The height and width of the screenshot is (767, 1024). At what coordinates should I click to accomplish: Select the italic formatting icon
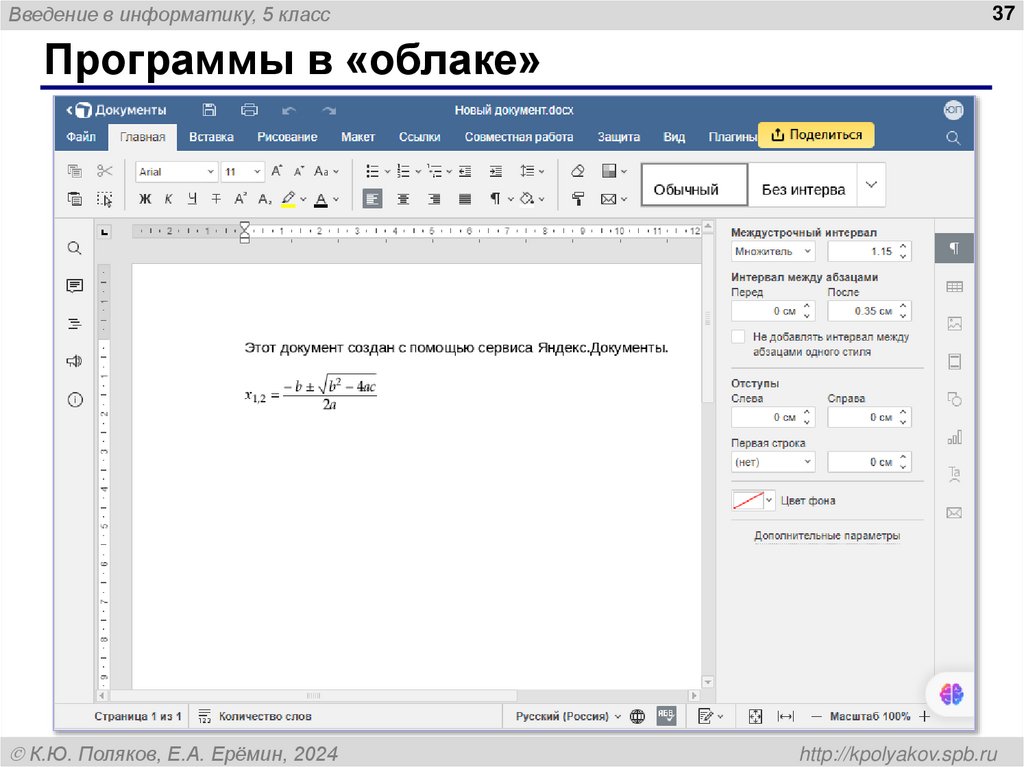click(170, 198)
